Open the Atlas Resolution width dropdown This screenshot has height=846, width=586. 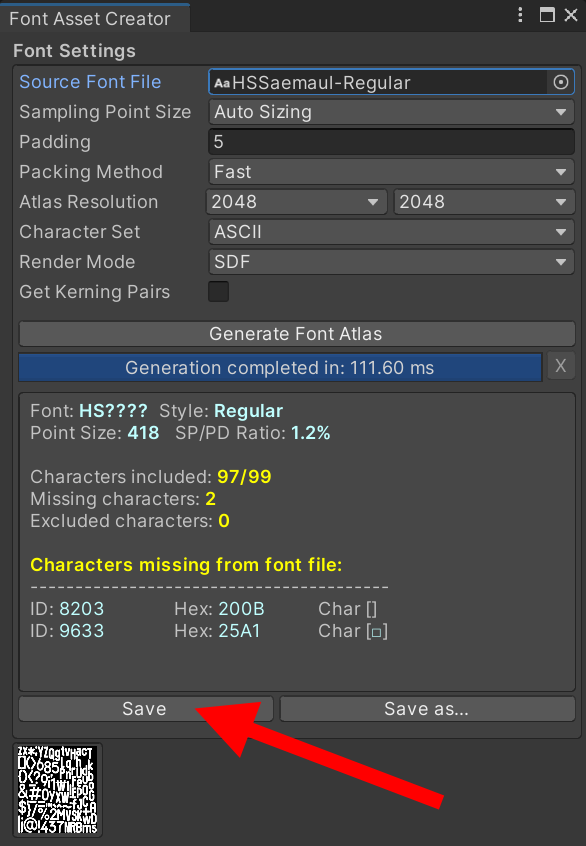pos(296,202)
